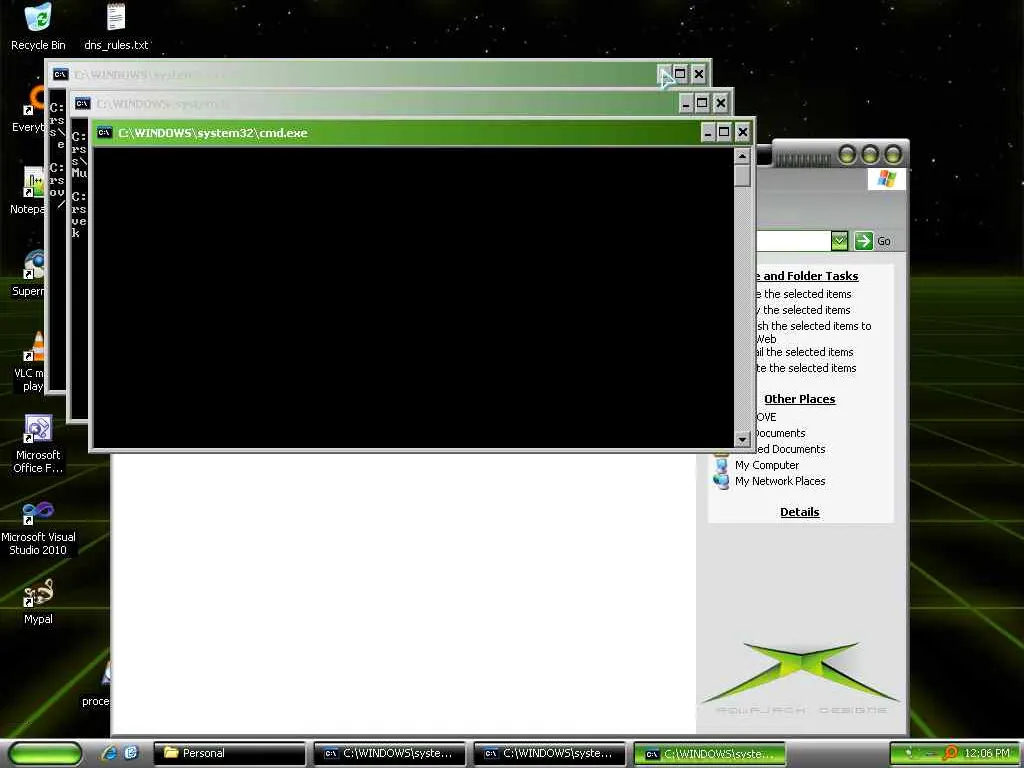The height and width of the screenshot is (768, 1024).
Task: Maximize the middle cmd.exe window
Action: click(x=702, y=103)
